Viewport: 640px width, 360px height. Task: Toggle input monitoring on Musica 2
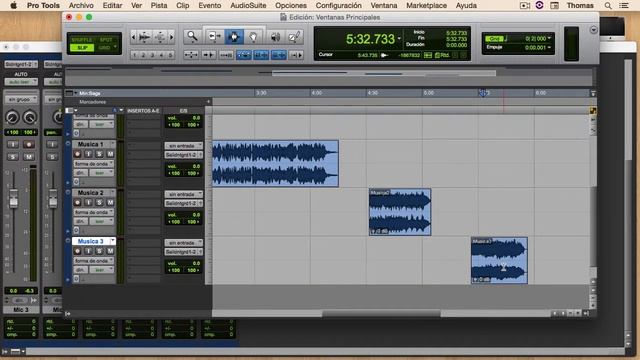click(x=88, y=202)
